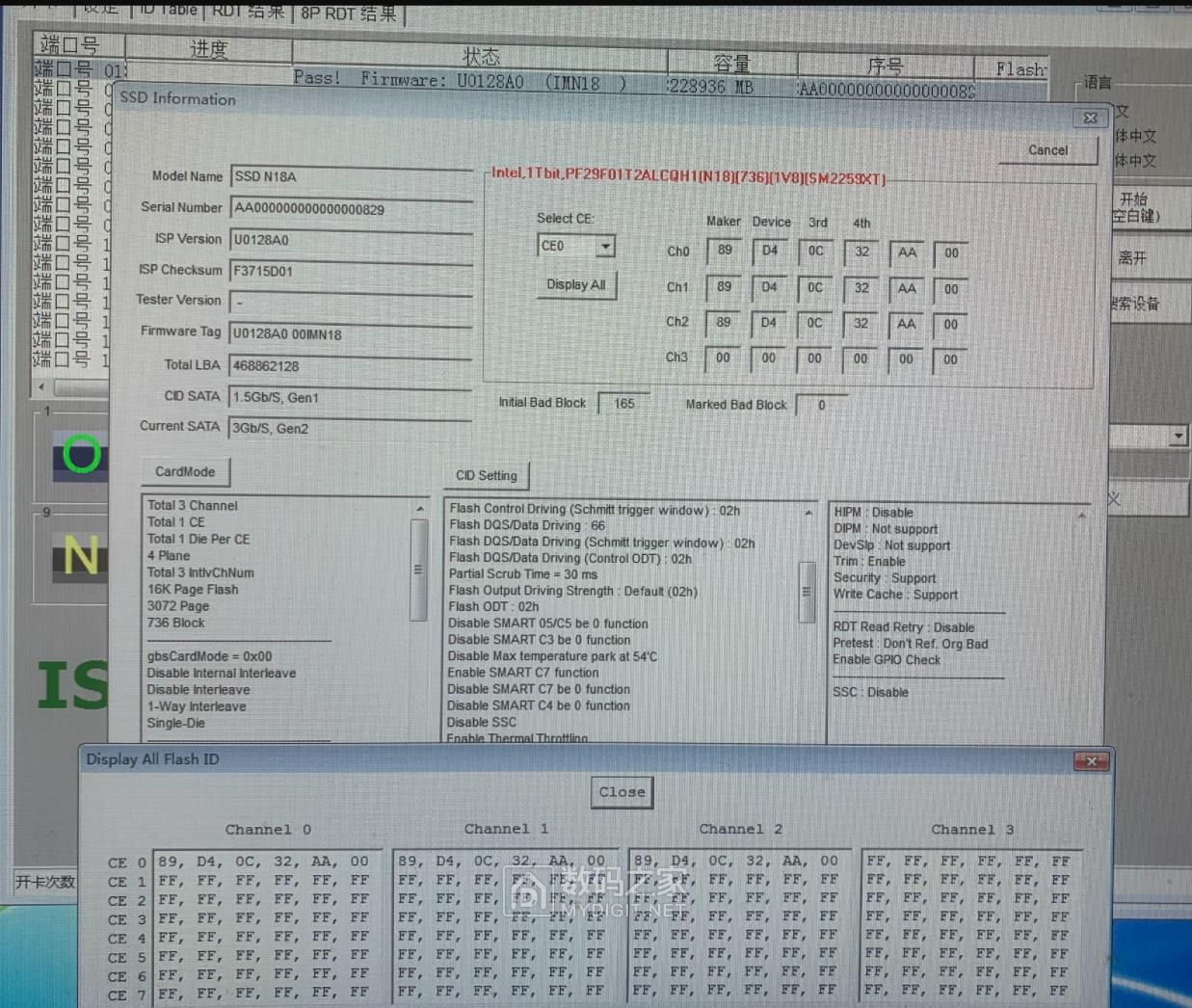Switch to the ID Table tab
Screen dimensions: 1192x1008
168,10
